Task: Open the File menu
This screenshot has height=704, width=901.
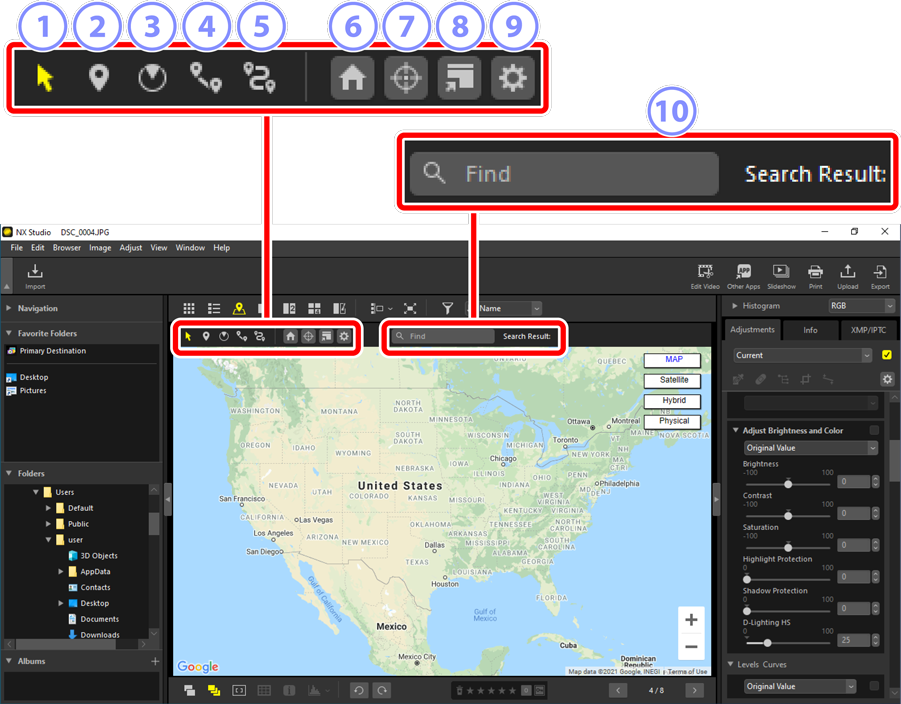Action: (x=17, y=248)
